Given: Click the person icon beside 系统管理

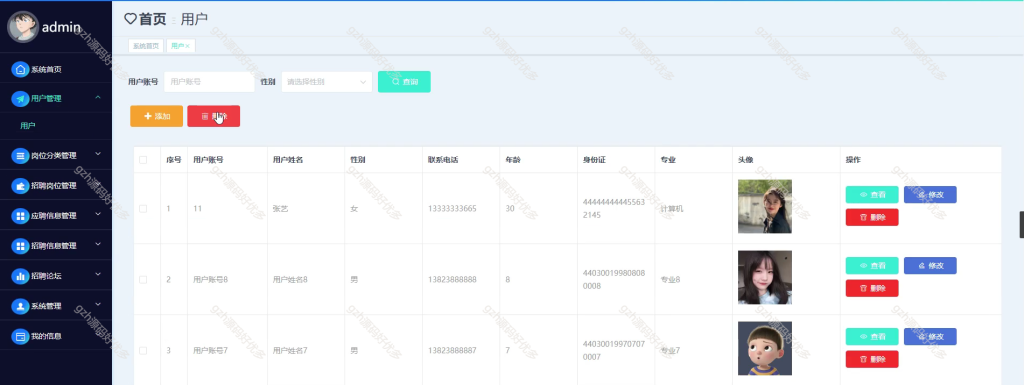Looking at the screenshot, I should coord(21,306).
